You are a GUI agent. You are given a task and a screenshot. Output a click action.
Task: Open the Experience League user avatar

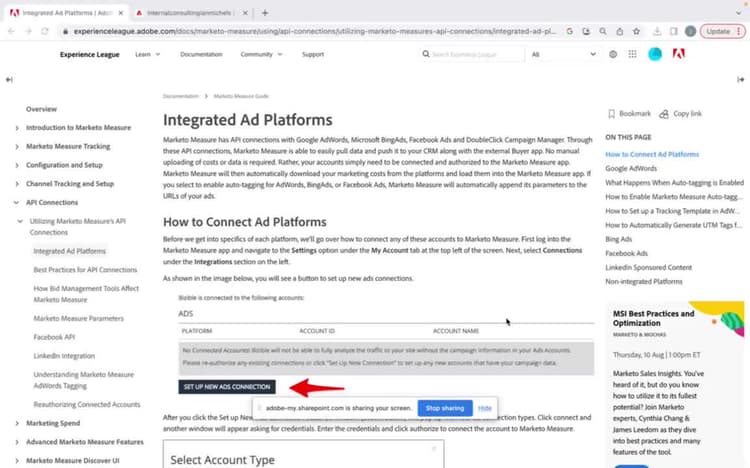655,54
